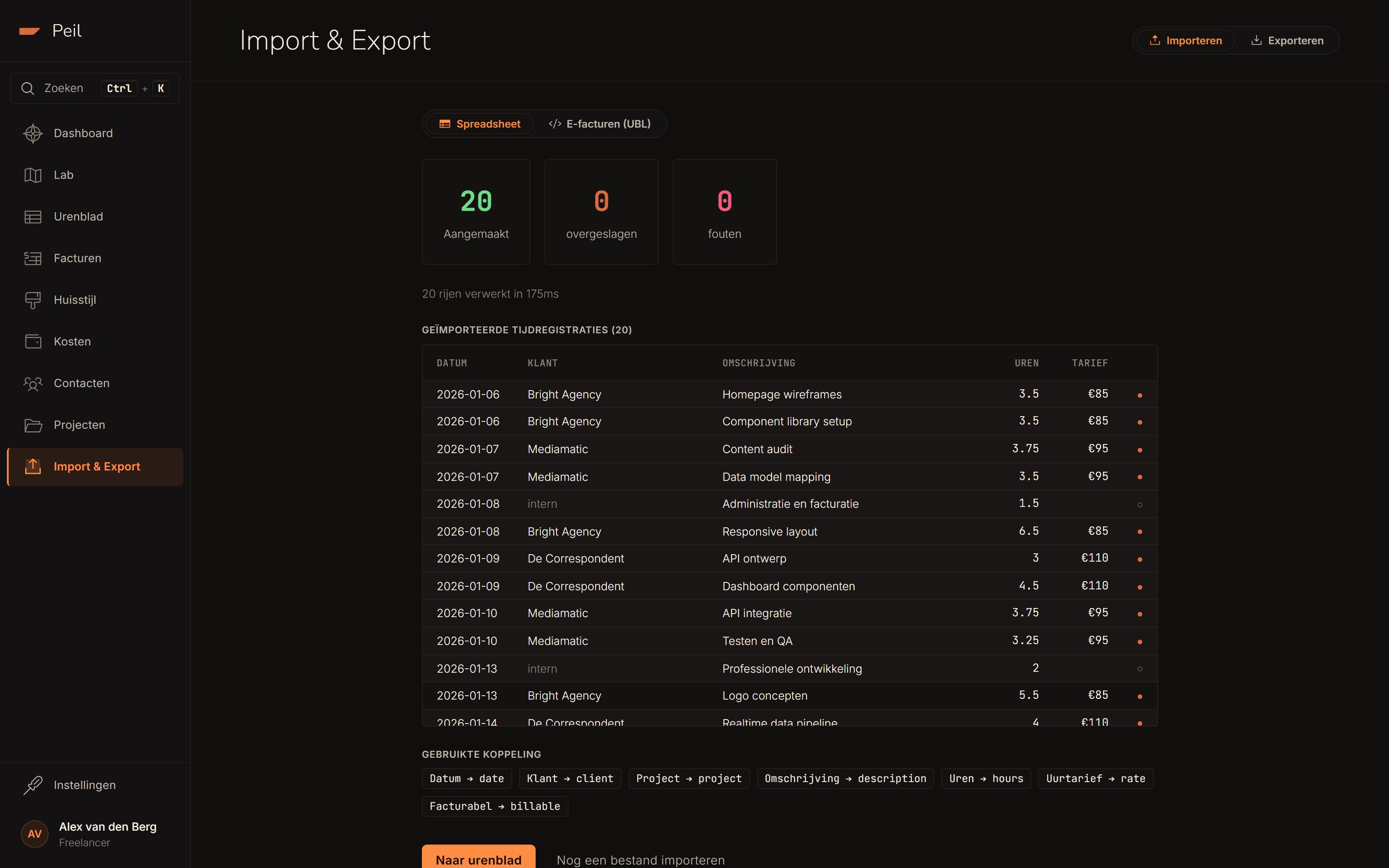
Task: Click Project → project mapping chip
Action: [x=689, y=779]
